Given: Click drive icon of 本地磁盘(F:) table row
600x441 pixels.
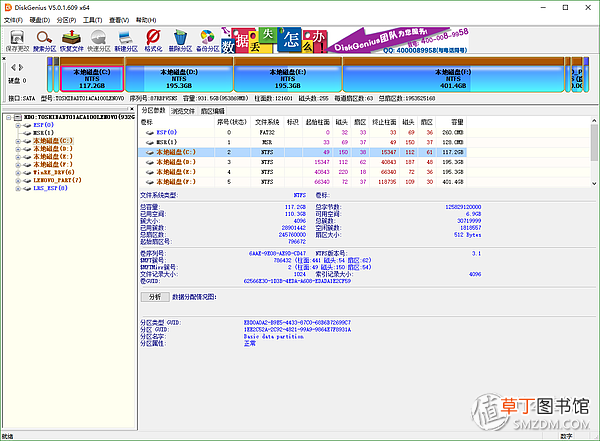Looking at the screenshot, I should point(150,182).
